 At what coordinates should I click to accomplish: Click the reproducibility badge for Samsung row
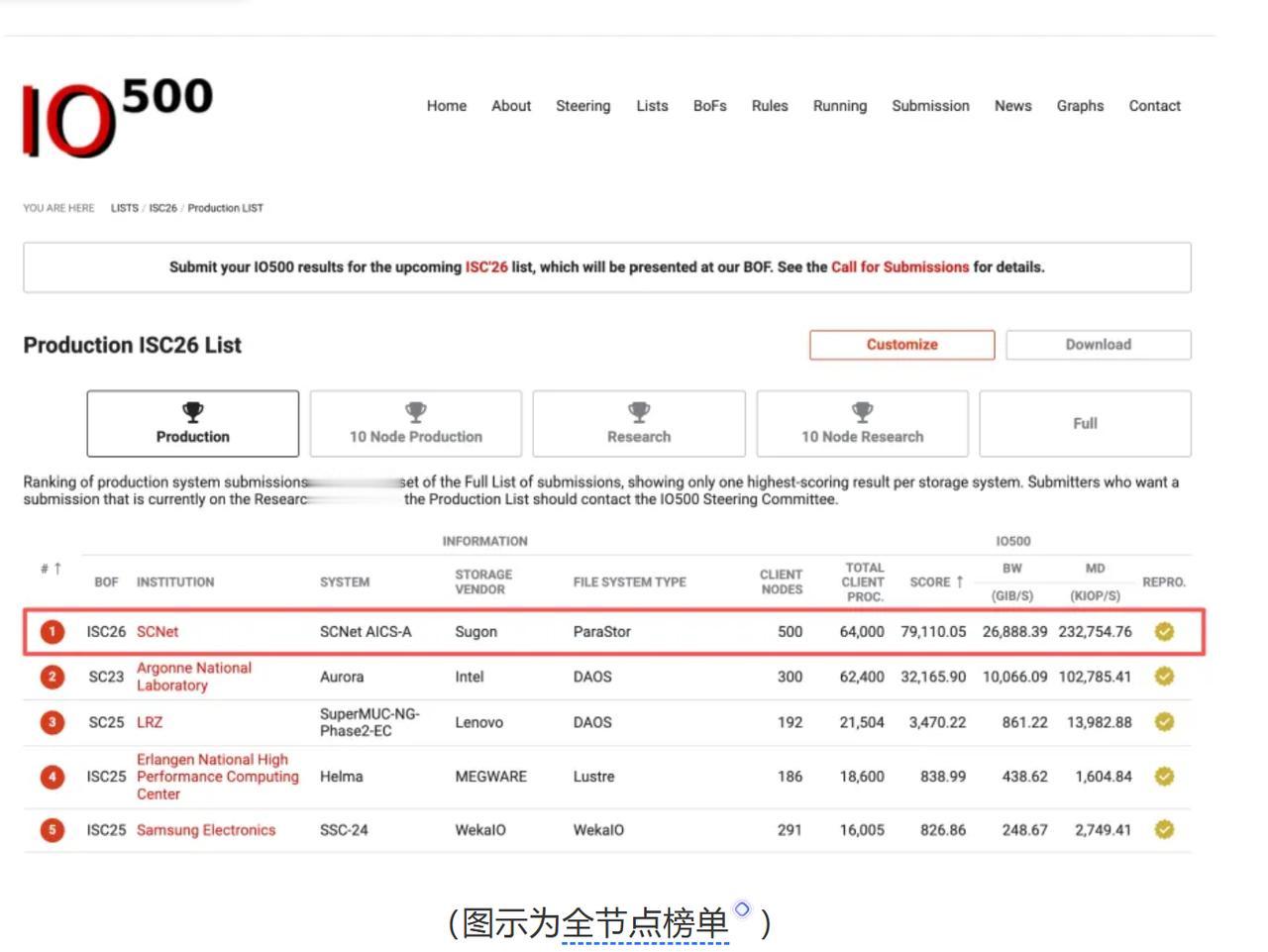(x=1165, y=830)
